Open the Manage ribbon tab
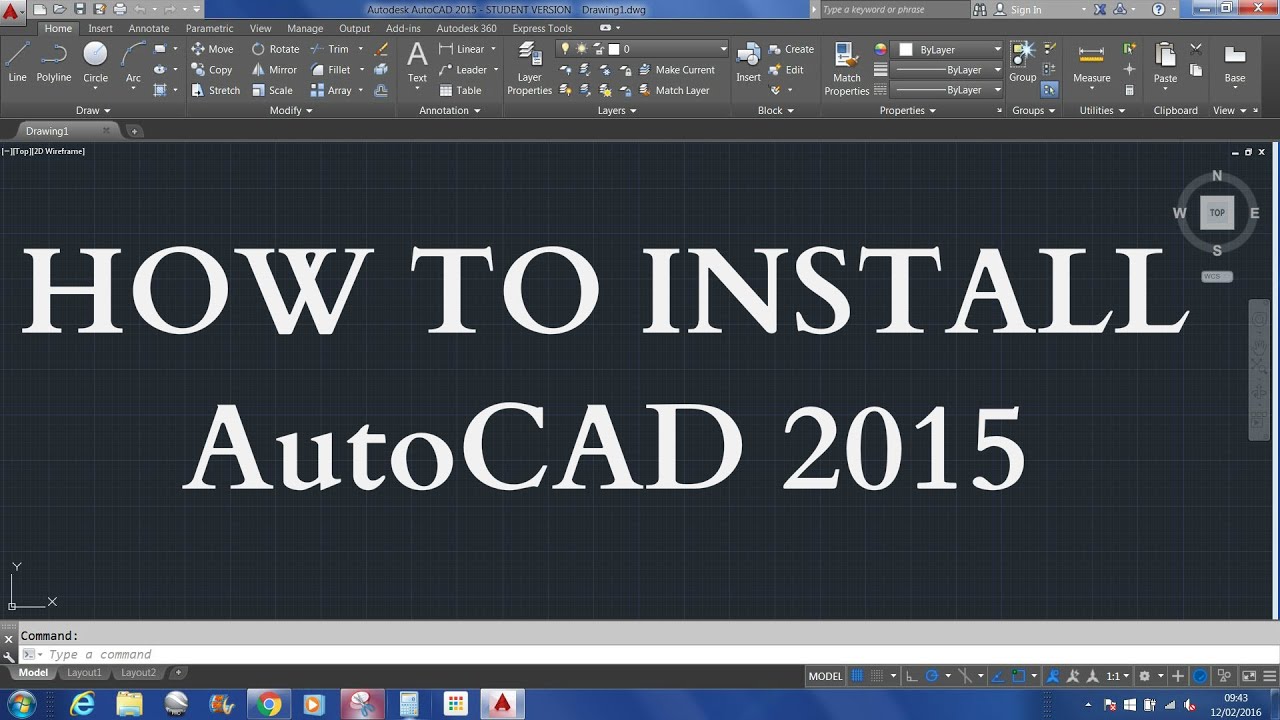 305,29
